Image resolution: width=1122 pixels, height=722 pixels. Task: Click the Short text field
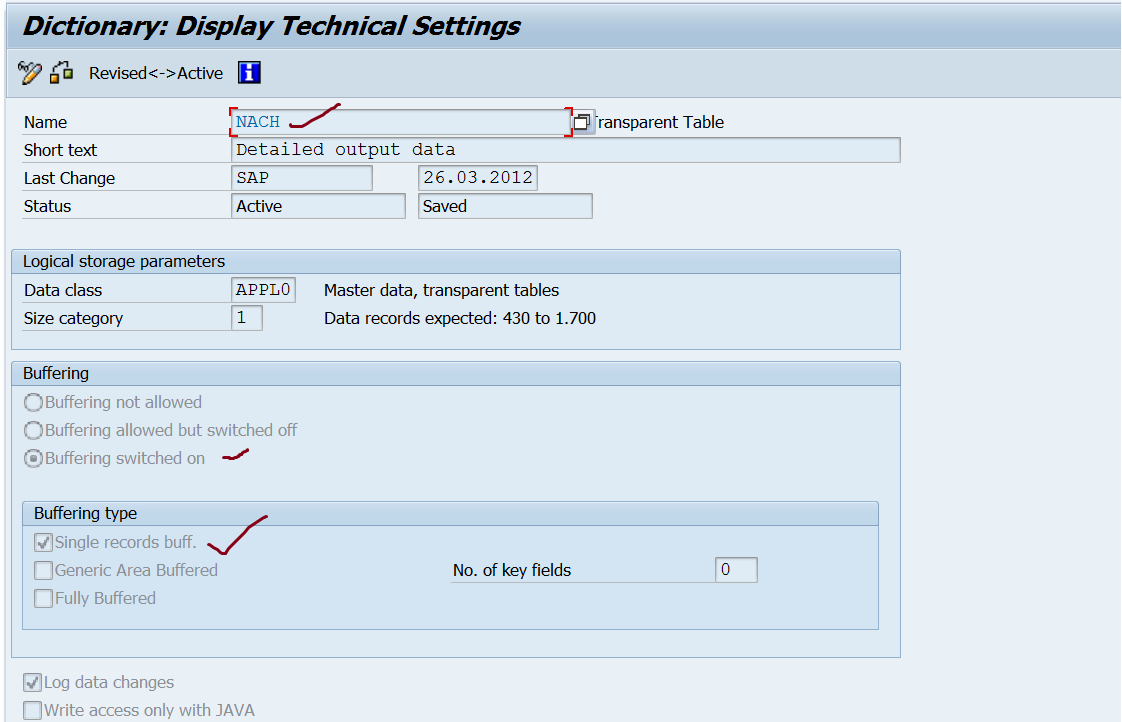pyautogui.click(x=565, y=150)
